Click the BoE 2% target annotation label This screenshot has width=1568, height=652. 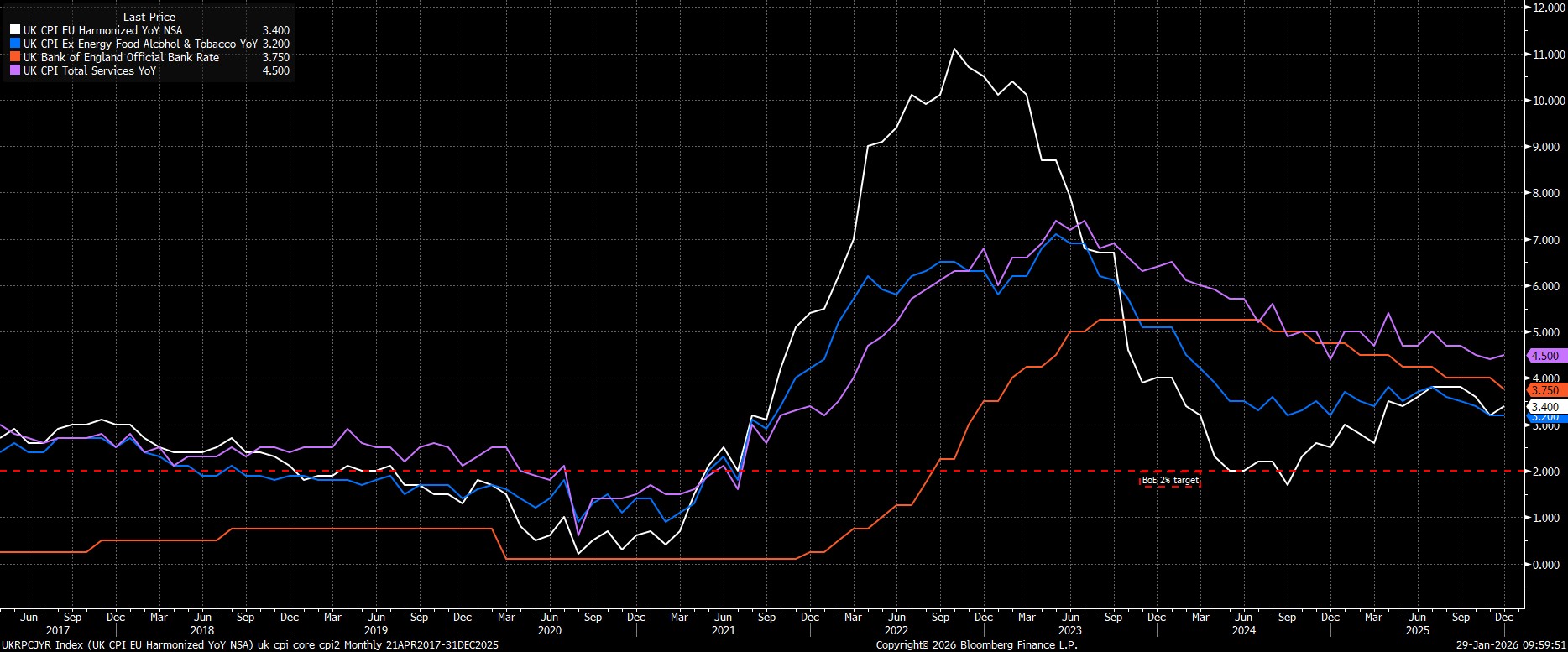[x=1169, y=481]
